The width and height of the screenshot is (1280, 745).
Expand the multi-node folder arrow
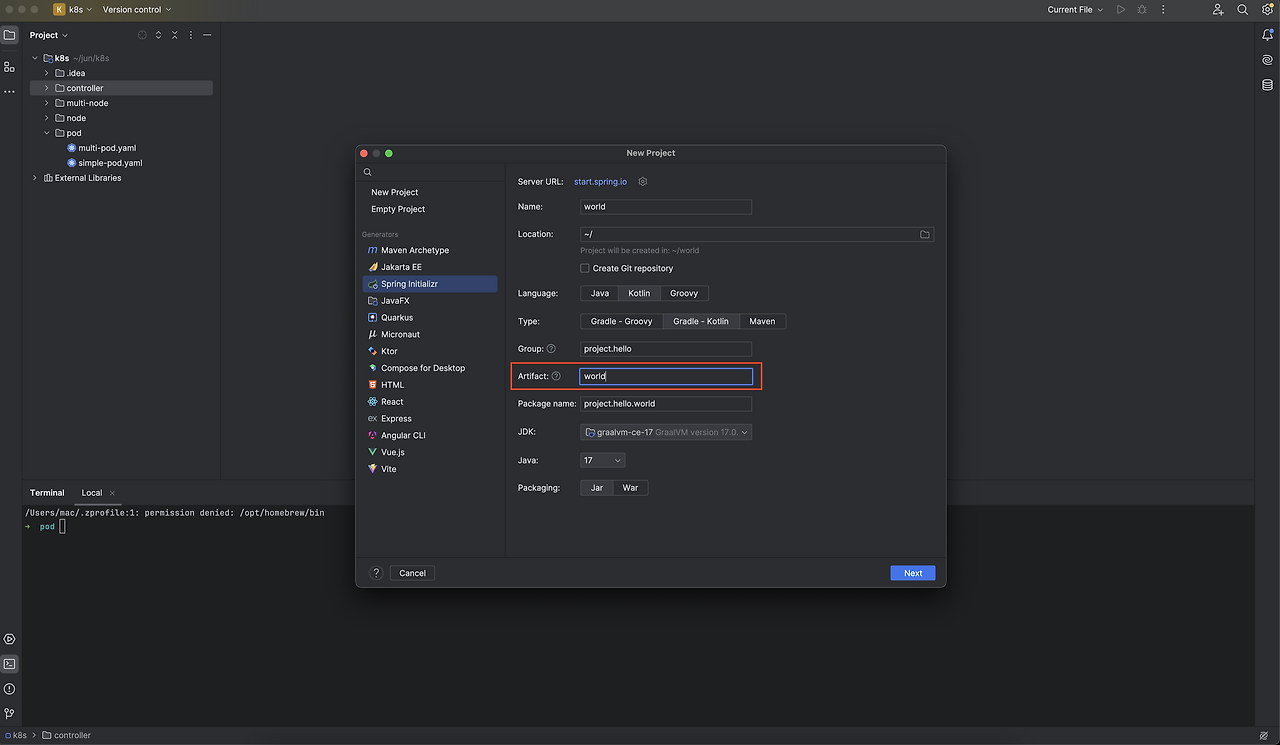[46, 103]
